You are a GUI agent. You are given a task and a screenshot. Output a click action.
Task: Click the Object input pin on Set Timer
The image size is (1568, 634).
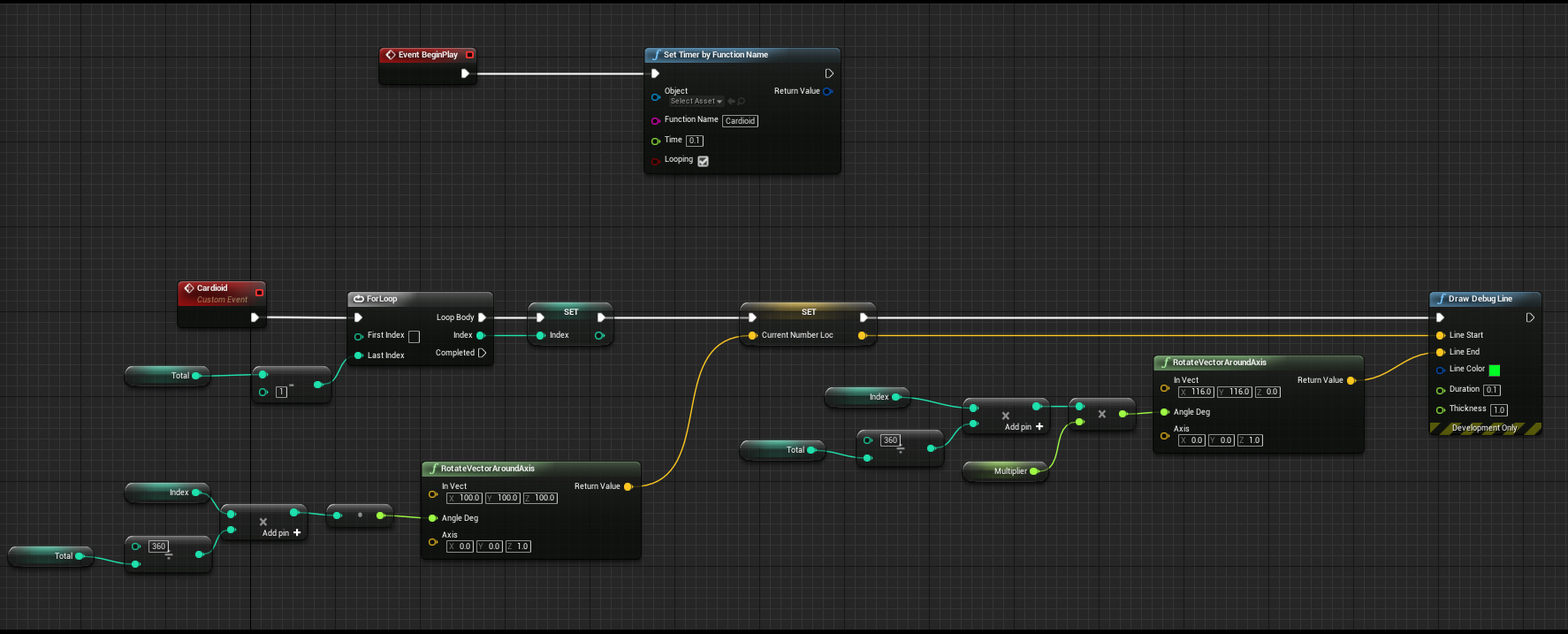[656, 96]
